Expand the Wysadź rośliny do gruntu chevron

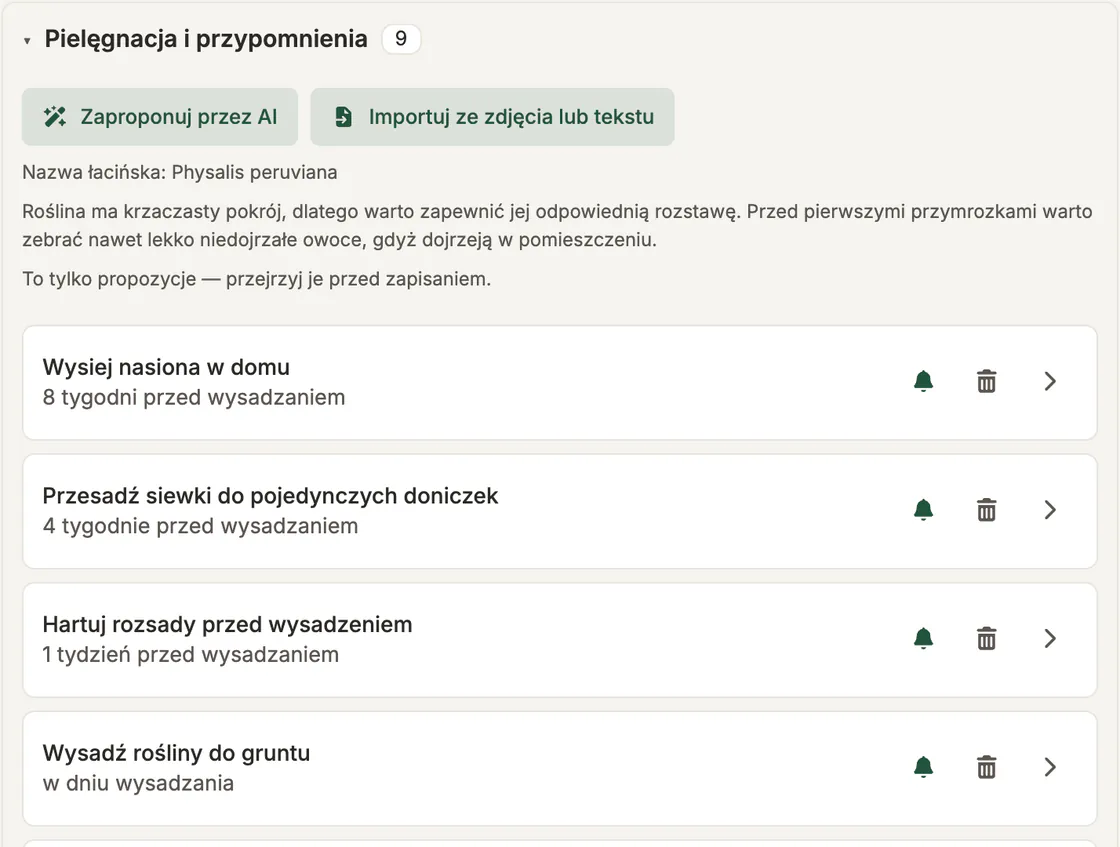(x=1049, y=767)
